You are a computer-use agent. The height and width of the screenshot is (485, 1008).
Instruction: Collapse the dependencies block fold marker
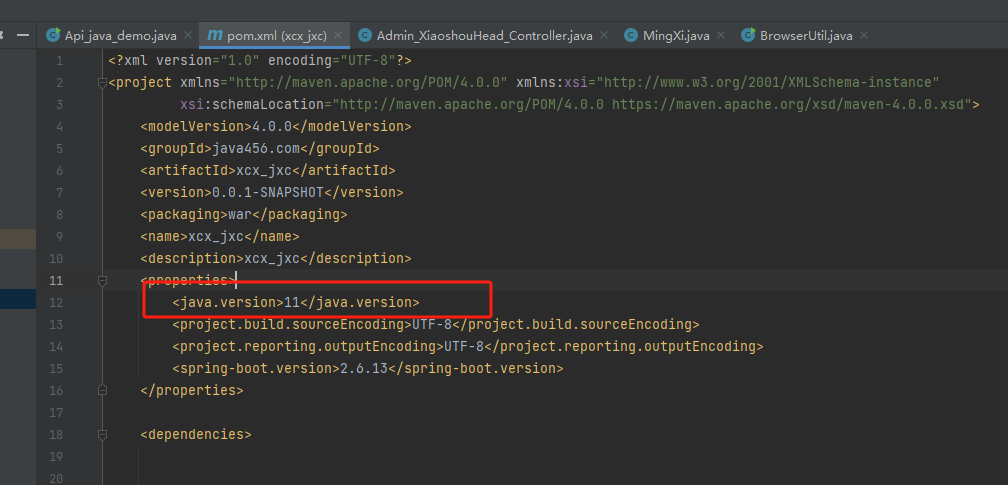[x=102, y=435]
